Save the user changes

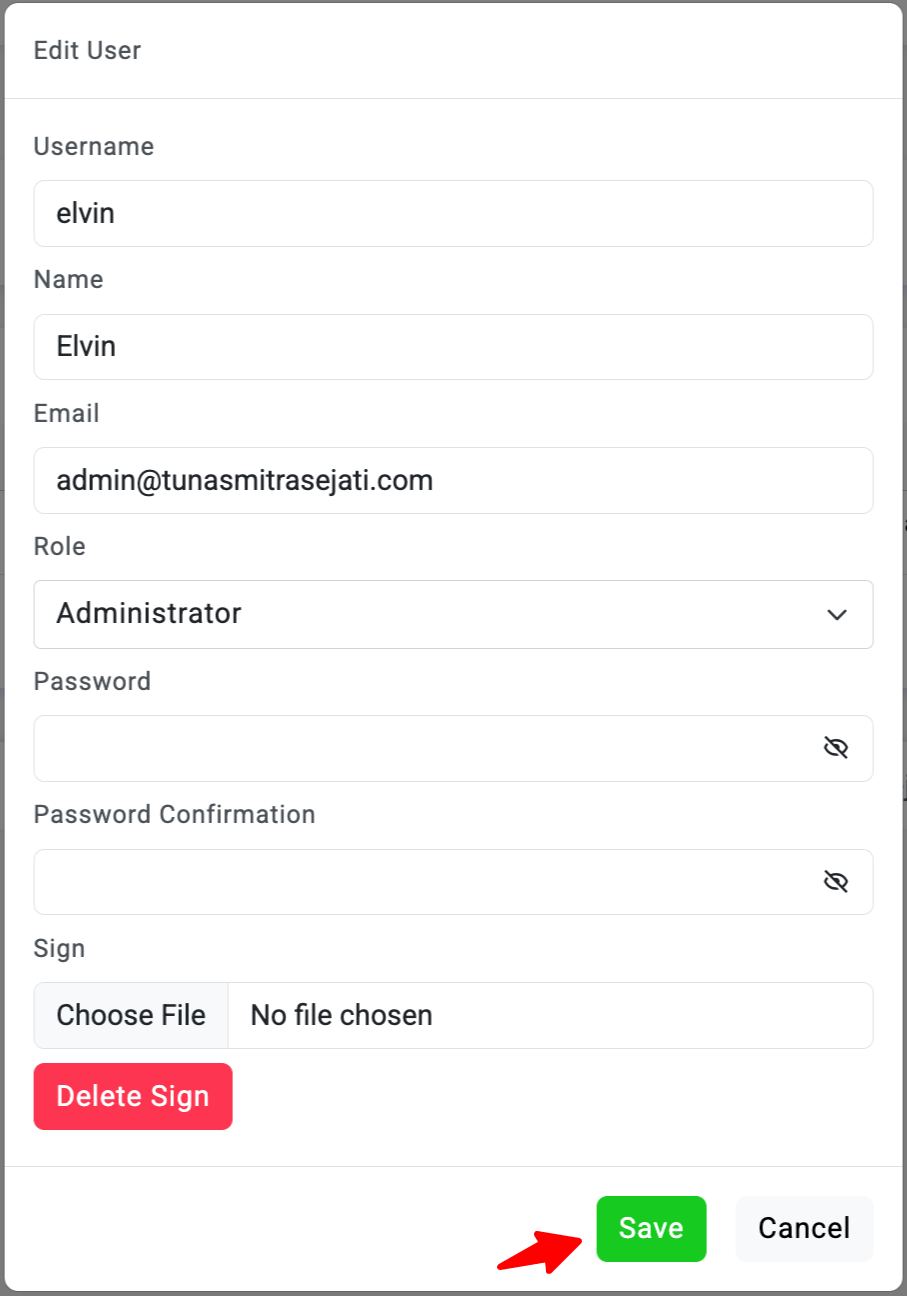pyautogui.click(x=651, y=1228)
